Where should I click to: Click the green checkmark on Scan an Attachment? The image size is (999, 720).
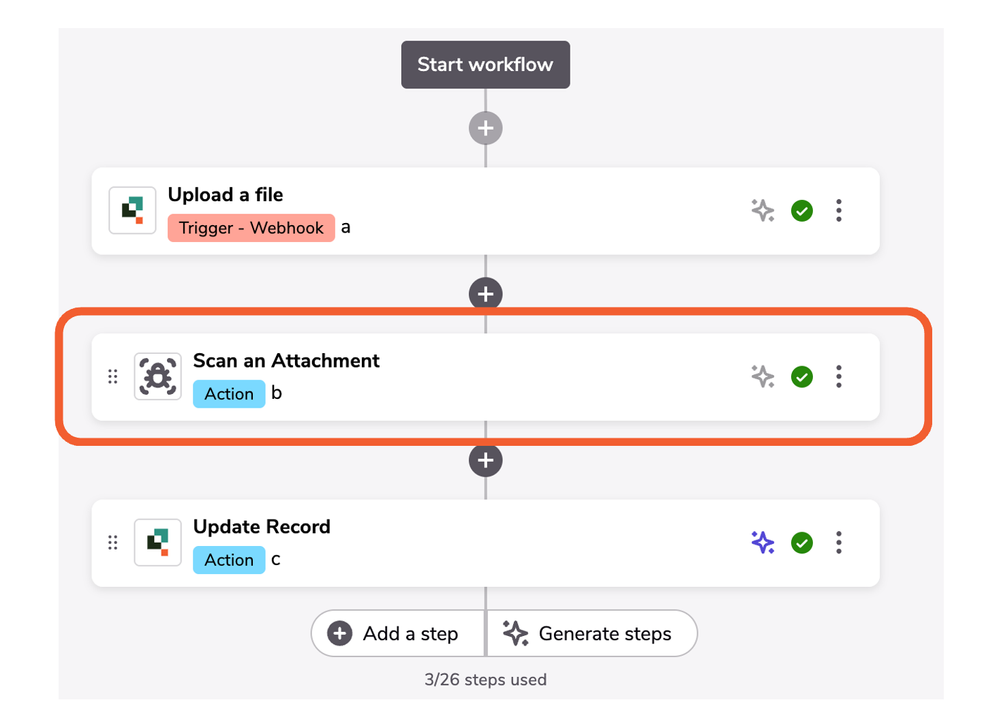(802, 376)
